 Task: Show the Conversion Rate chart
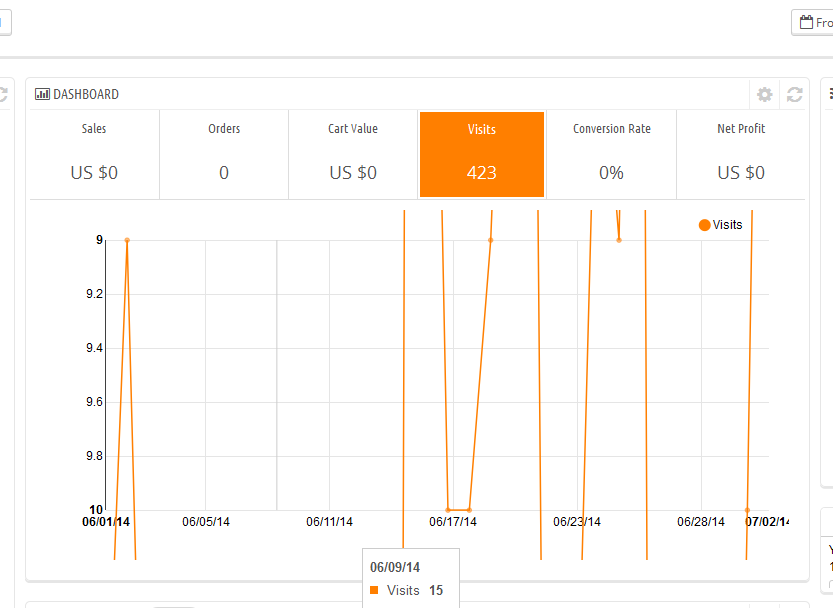[x=611, y=155]
